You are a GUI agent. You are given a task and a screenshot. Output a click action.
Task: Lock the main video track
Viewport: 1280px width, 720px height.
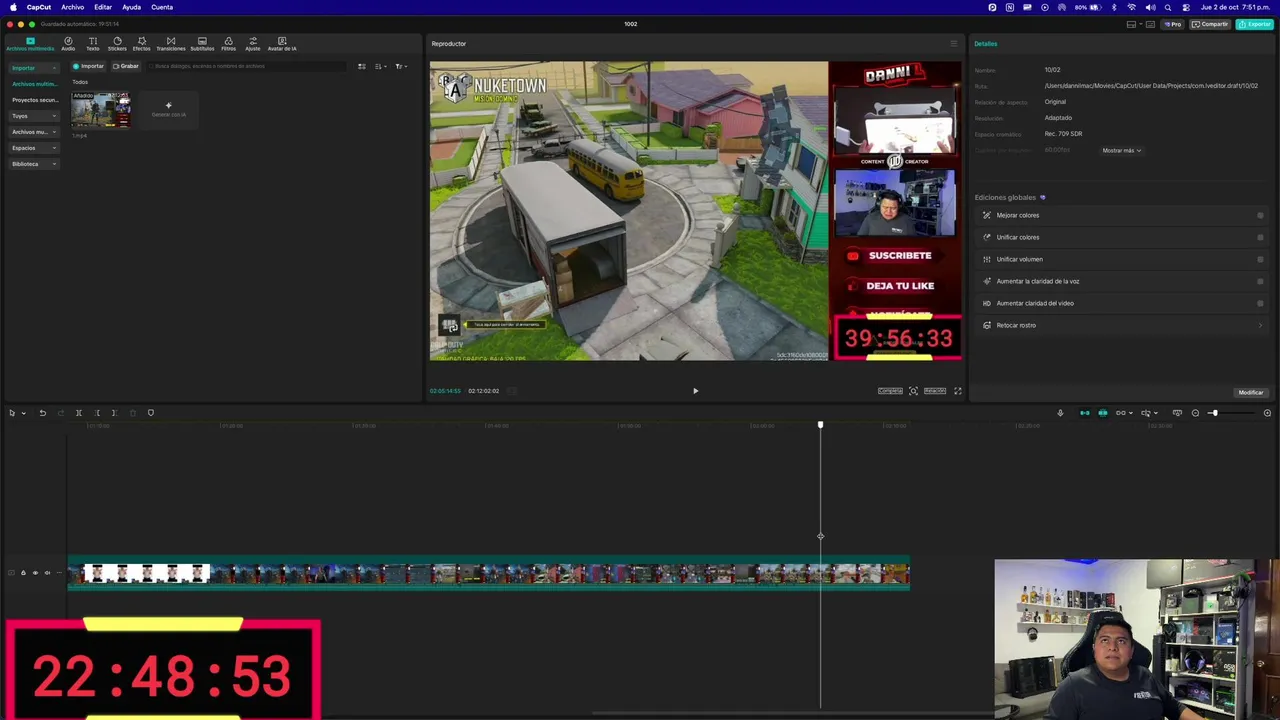point(23,573)
